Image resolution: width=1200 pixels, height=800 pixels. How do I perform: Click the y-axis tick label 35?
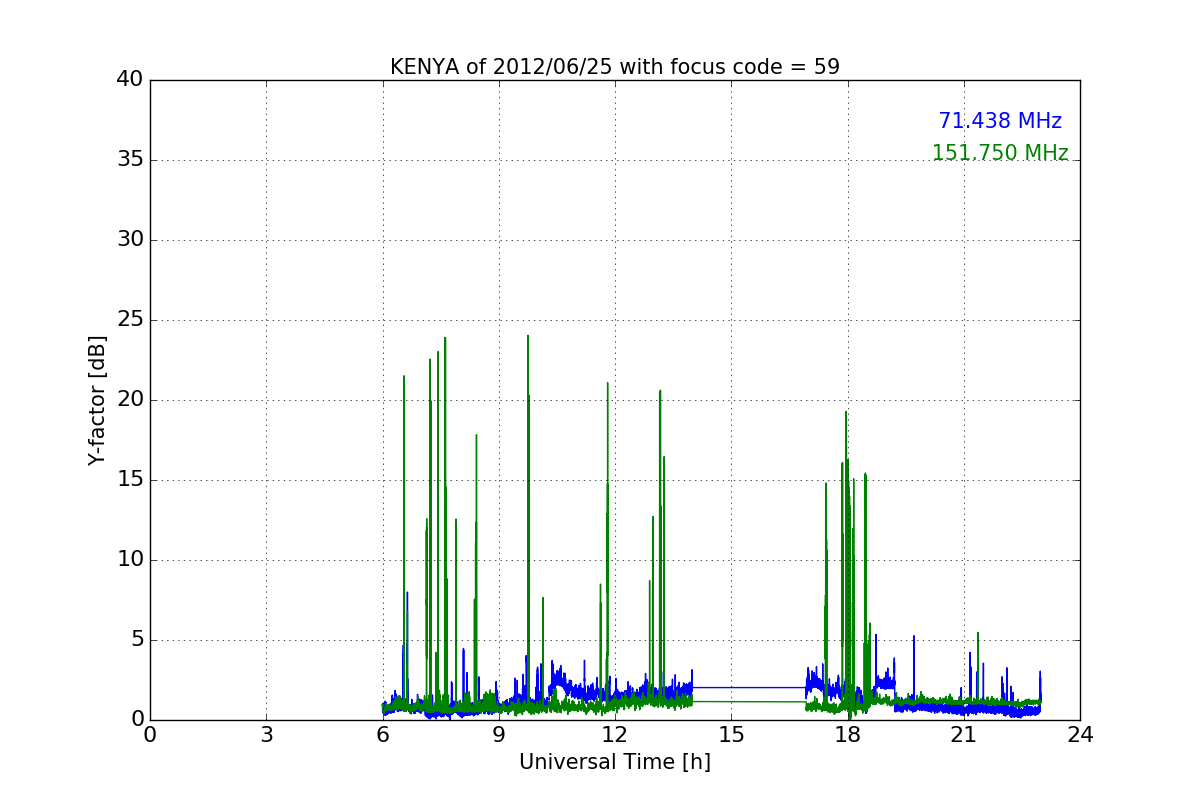130,160
